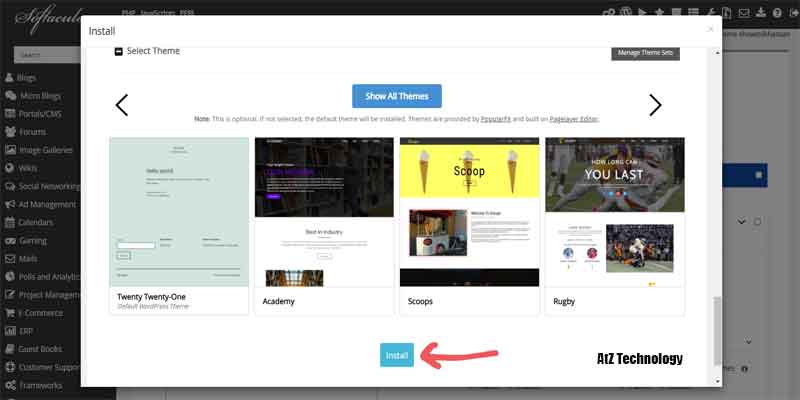This screenshot has width=800, height=400.
Task: Click the Softaculous logo
Action: point(47,19)
